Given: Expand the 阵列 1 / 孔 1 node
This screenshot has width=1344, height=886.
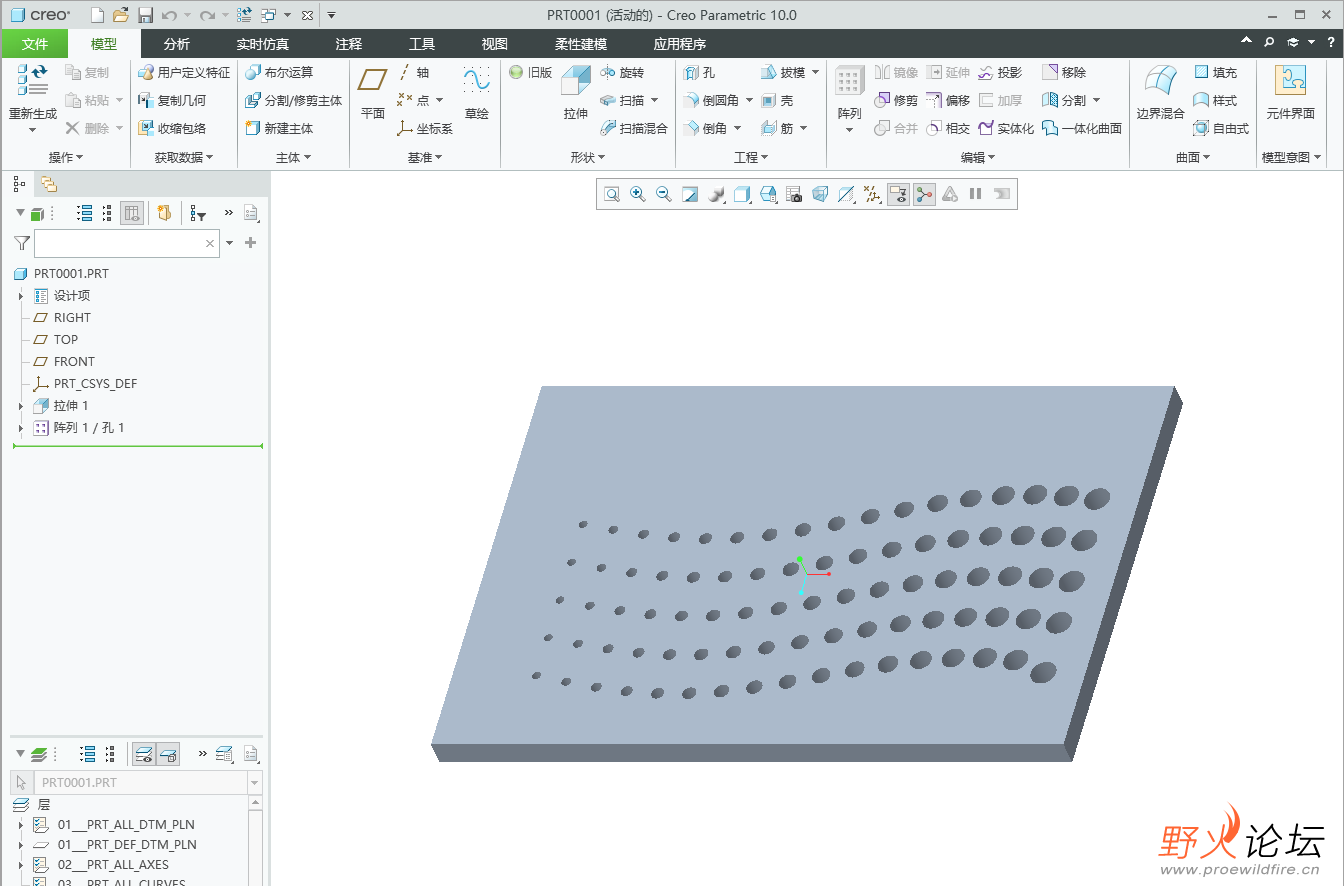Looking at the screenshot, I should [x=20, y=428].
